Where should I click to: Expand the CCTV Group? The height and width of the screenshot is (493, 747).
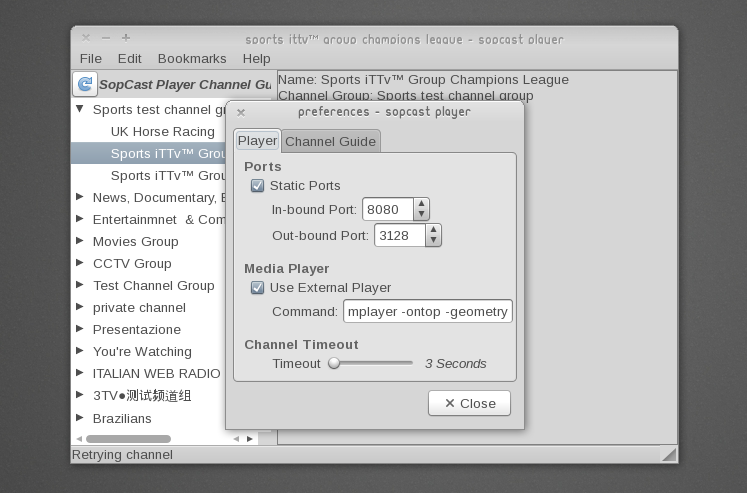[x=80, y=262]
